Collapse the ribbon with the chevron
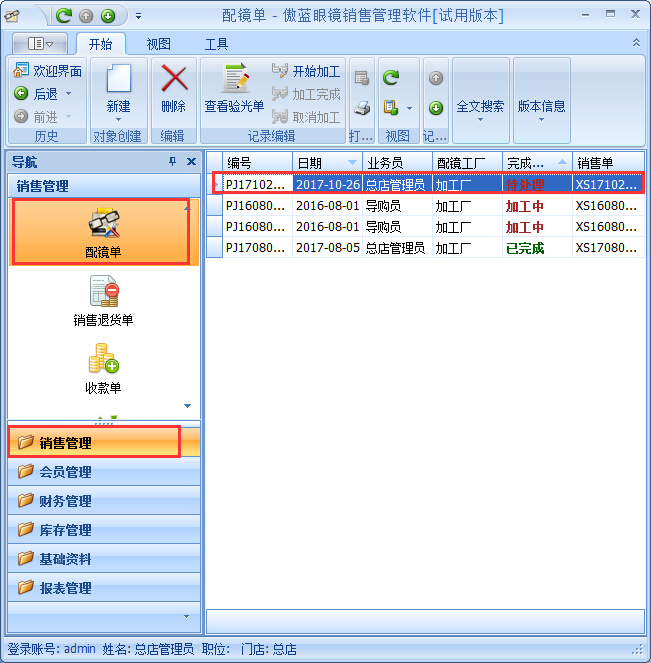This screenshot has width=651, height=663. pyautogui.click(x=636, y=43)
